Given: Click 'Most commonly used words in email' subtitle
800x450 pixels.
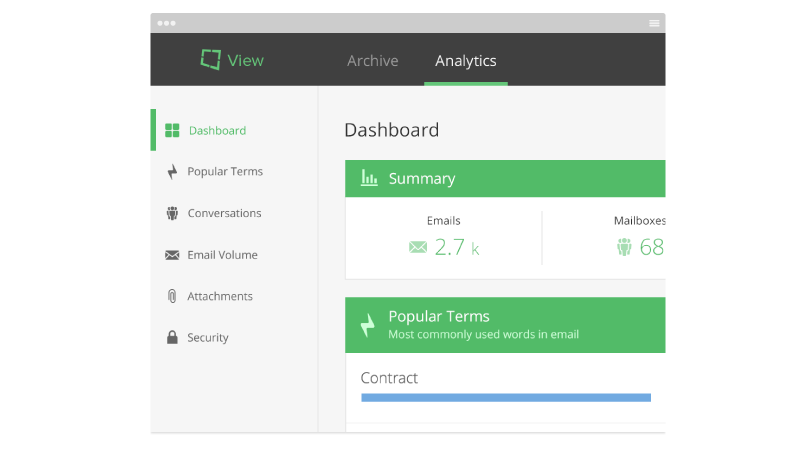Looking at the screenshot, I should [x=484, y=335].
